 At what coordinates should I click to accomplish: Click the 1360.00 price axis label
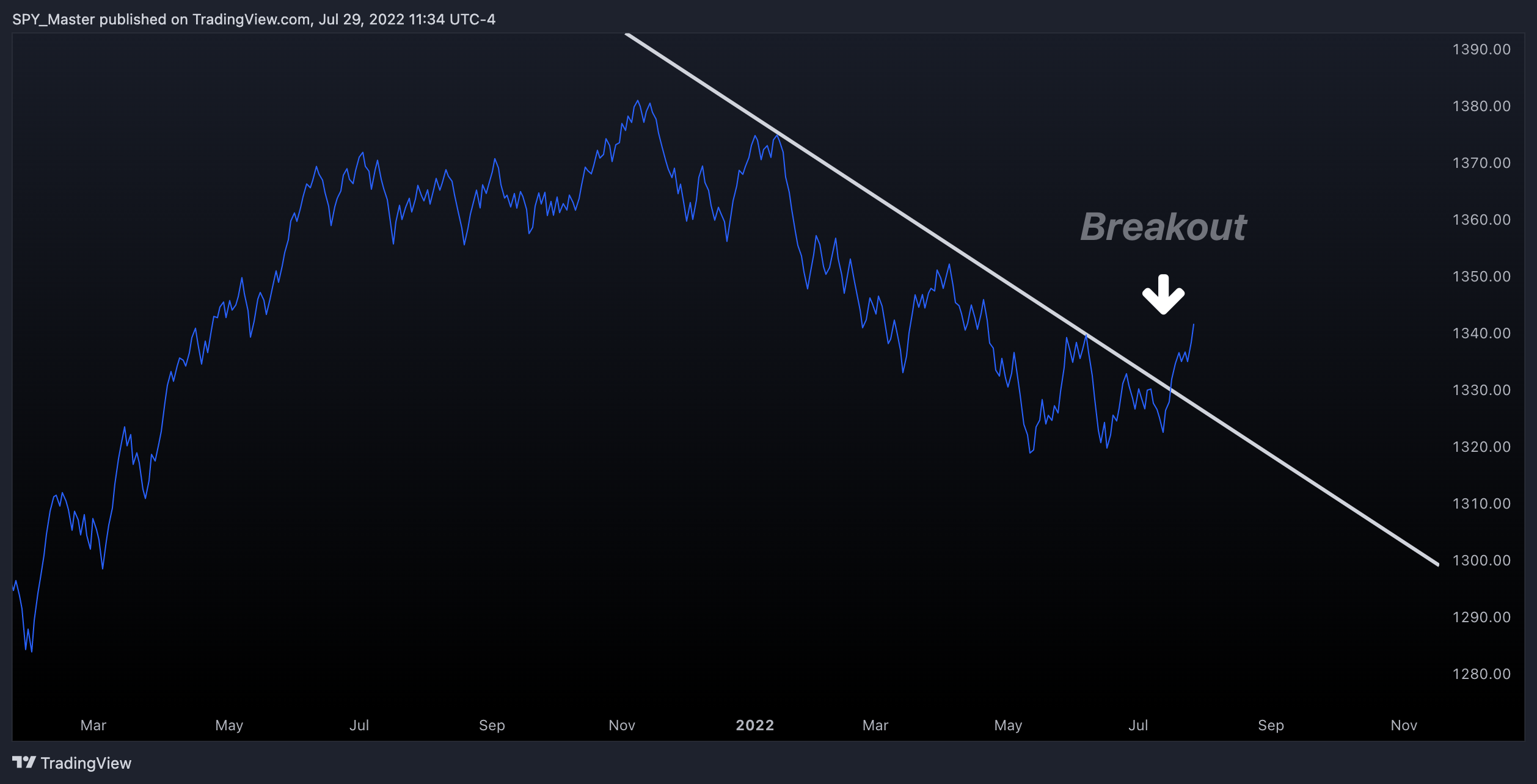click(1481, 220)
